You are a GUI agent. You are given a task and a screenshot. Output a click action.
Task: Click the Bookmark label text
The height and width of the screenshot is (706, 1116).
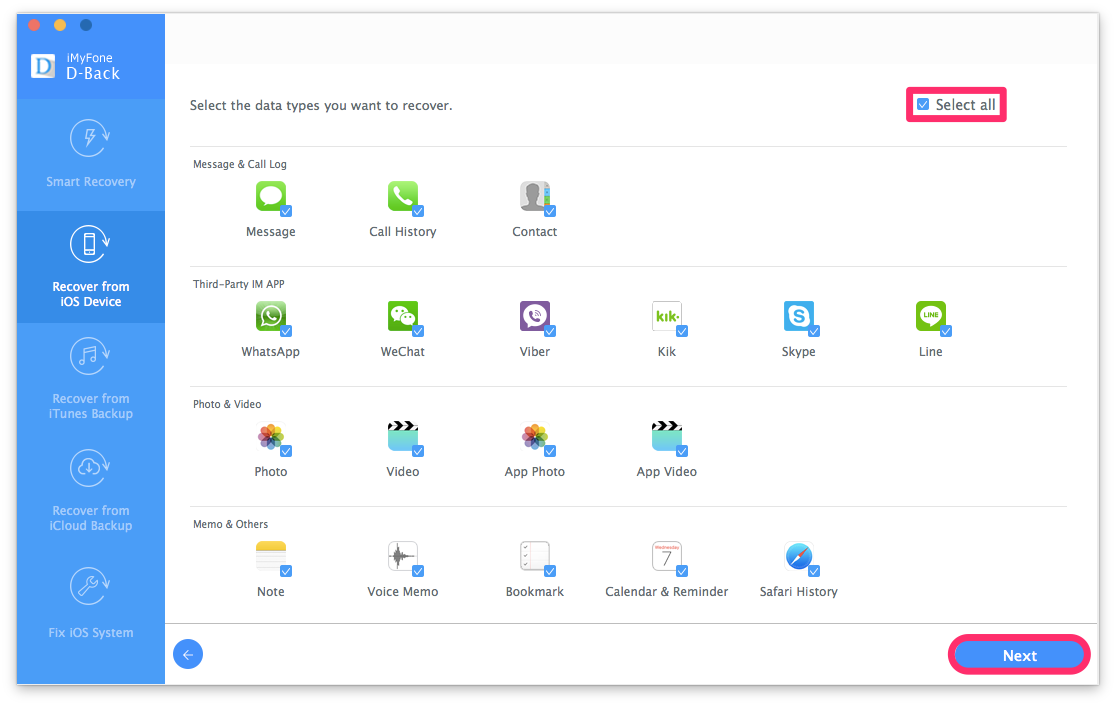(x=535, y=591)
